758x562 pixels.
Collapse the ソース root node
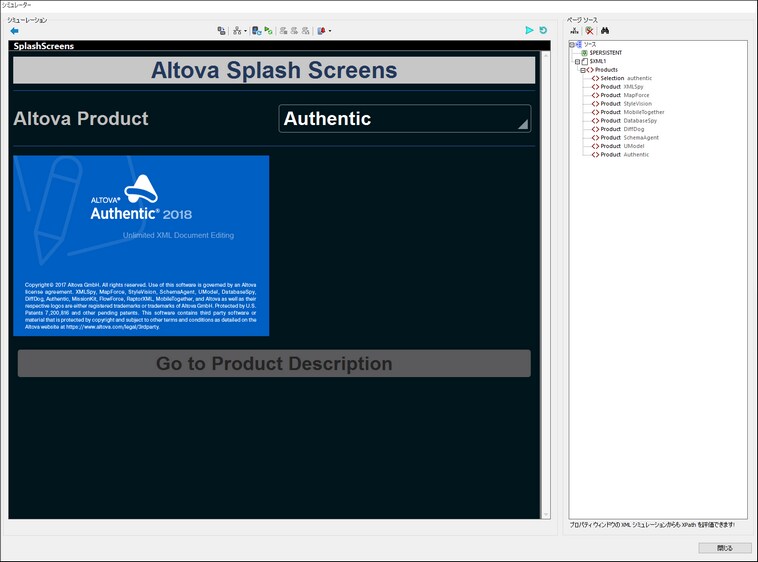point(572,44)
